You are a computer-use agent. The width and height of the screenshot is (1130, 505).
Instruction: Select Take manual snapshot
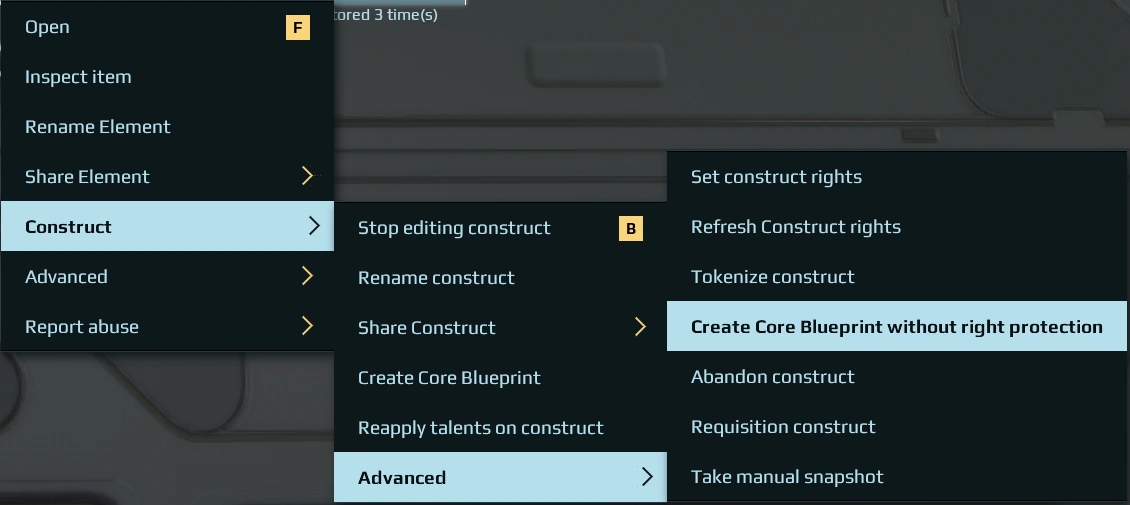[787, 477]
